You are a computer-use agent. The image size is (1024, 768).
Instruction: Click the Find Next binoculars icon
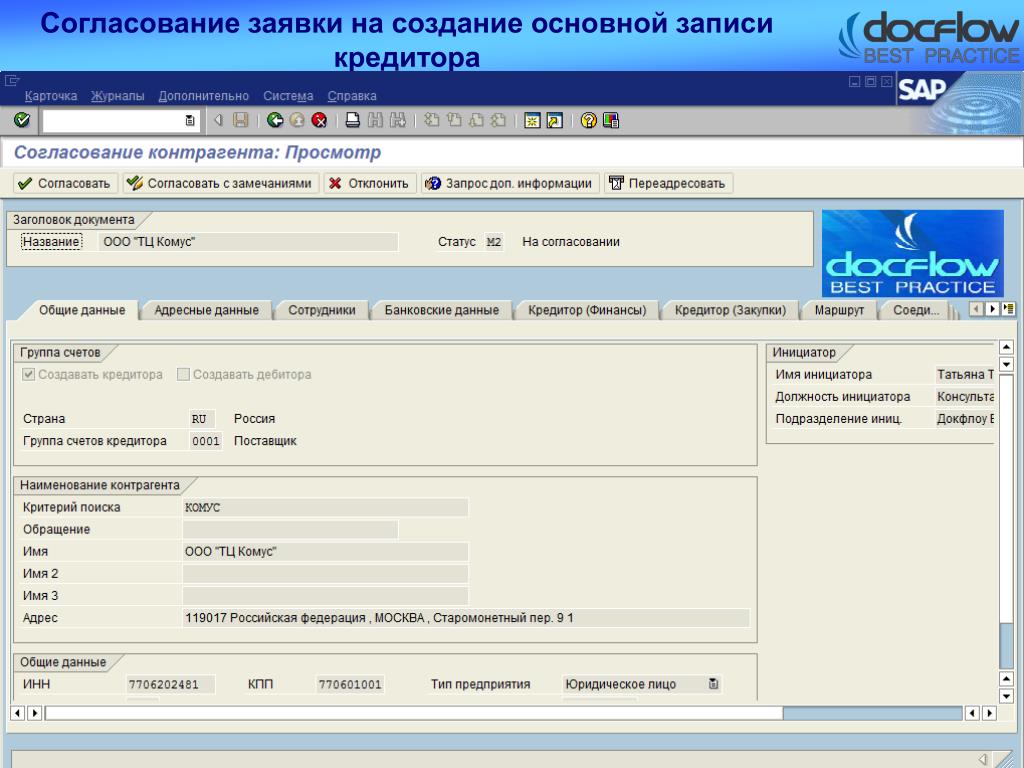point(397,120)
